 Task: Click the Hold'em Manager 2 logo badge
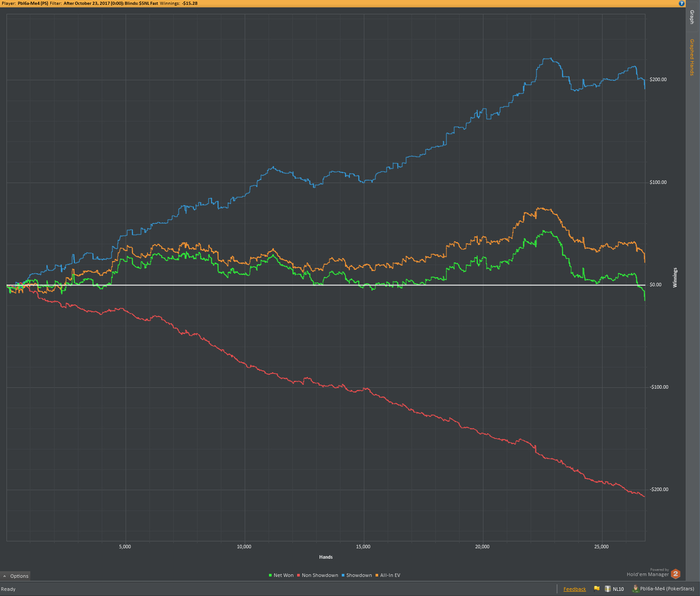(675, 574)
